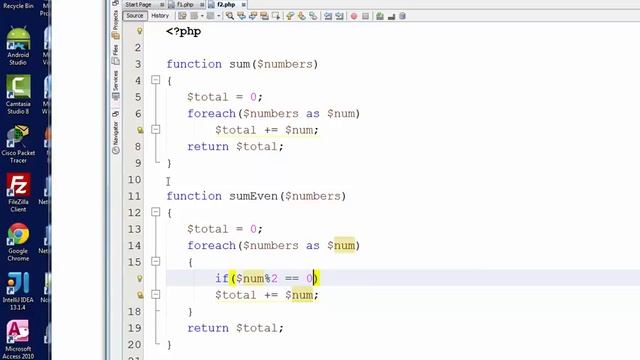Screen dimensions: 640x360
Task: Click the Shift Line Right icon
Action: (339, 16)
